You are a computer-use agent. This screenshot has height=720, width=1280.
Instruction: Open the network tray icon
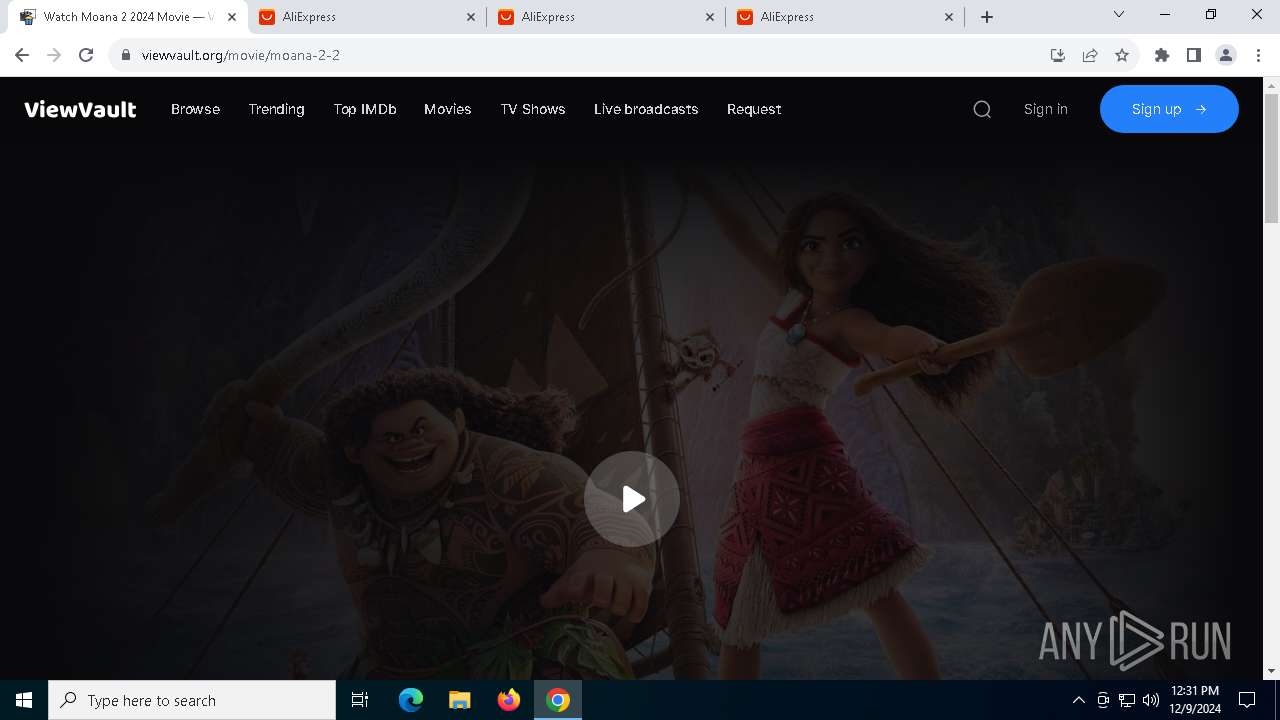1127,700
